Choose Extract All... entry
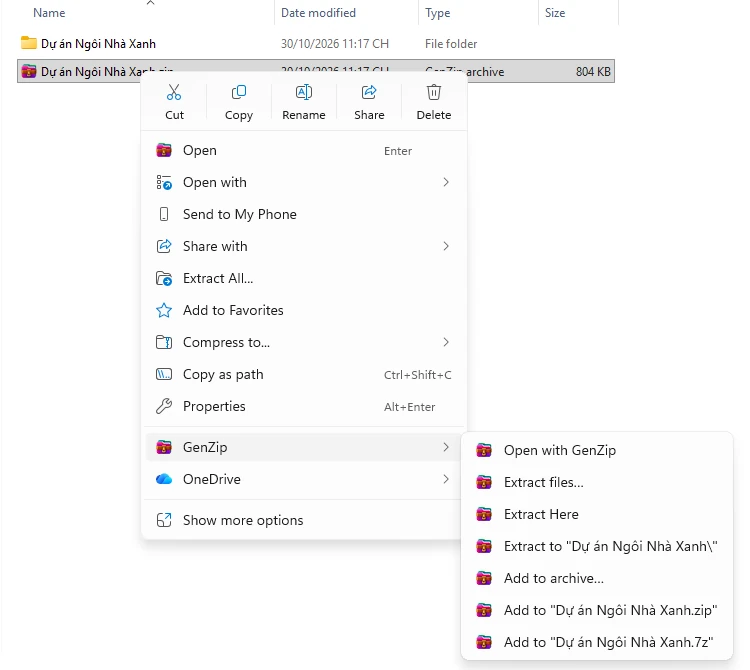The width and height of the screenshot is (750, 670). click(304, 278)
